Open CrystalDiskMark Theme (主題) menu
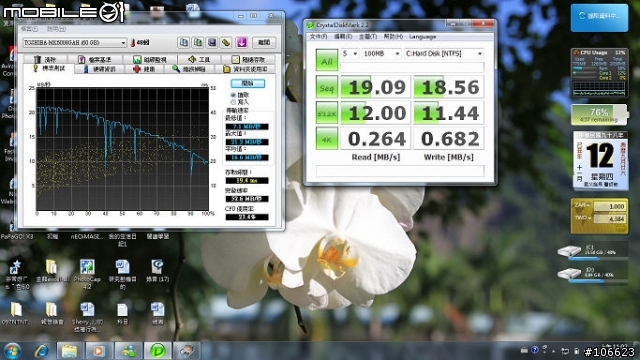The width and height of the screenshot is (640, 360). tap(367, 37)
